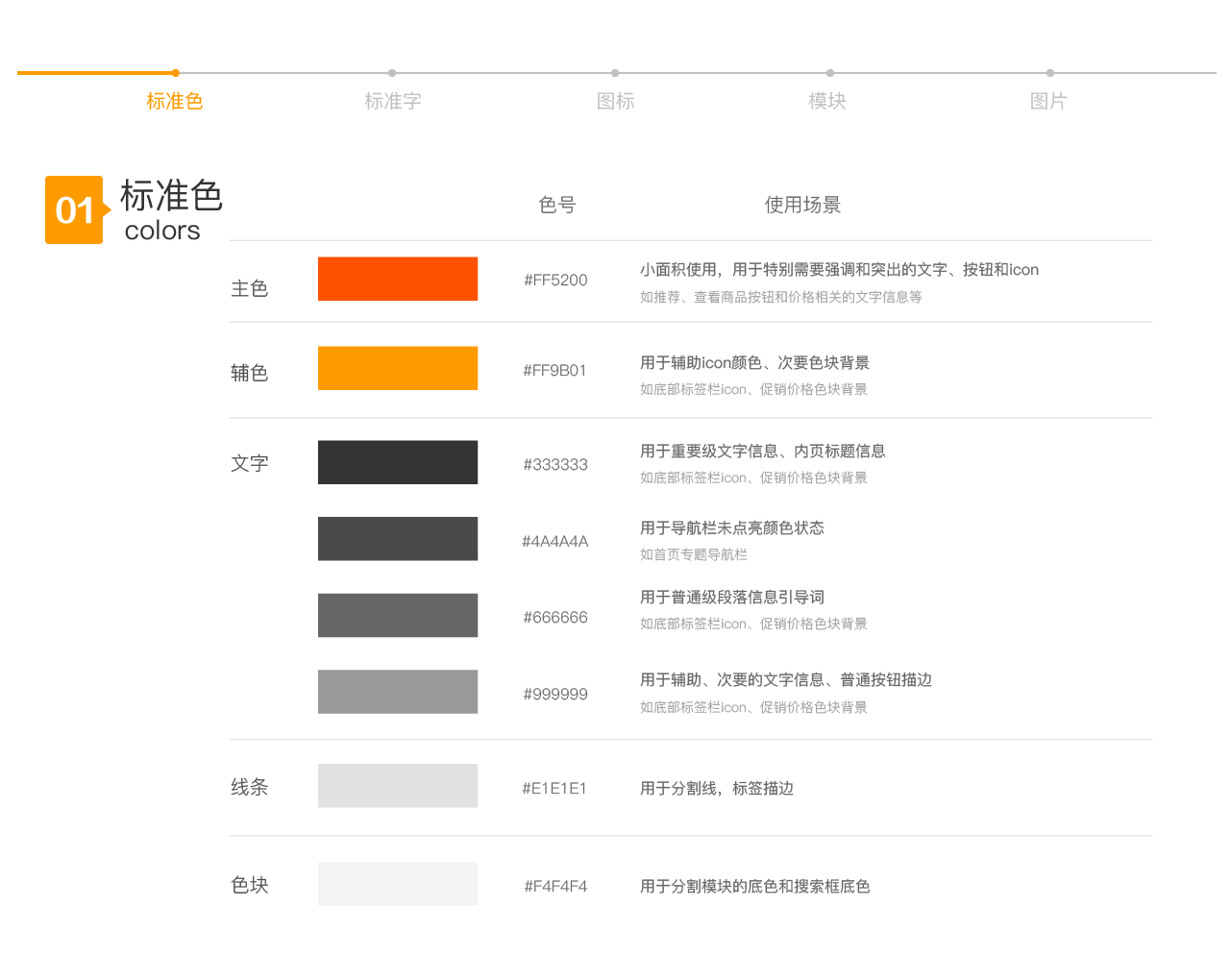The image size is (1231, 980).
Task: Click the 主色 row label
Action: [250, 288]
